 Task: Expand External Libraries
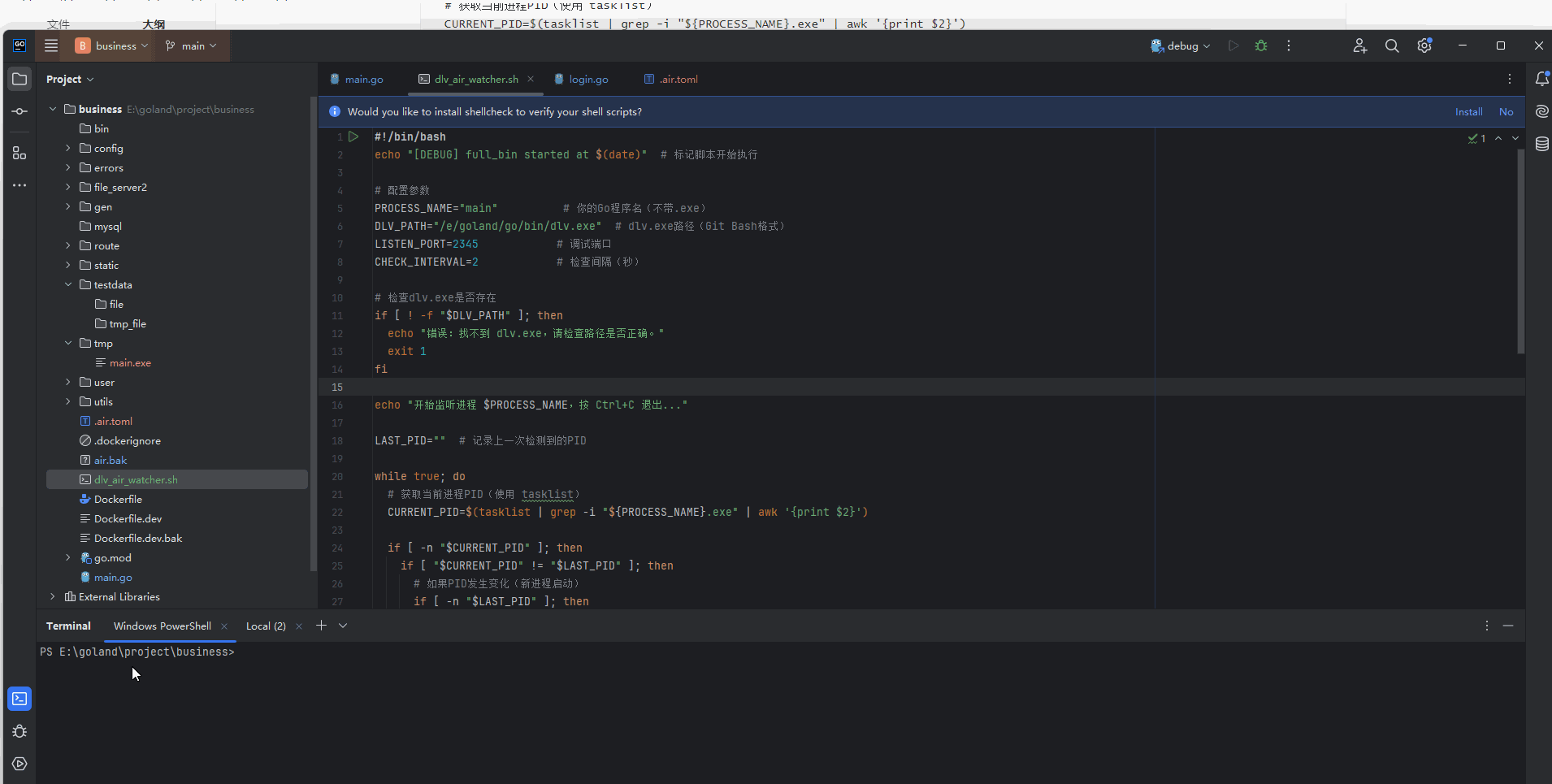pos(53,596)
